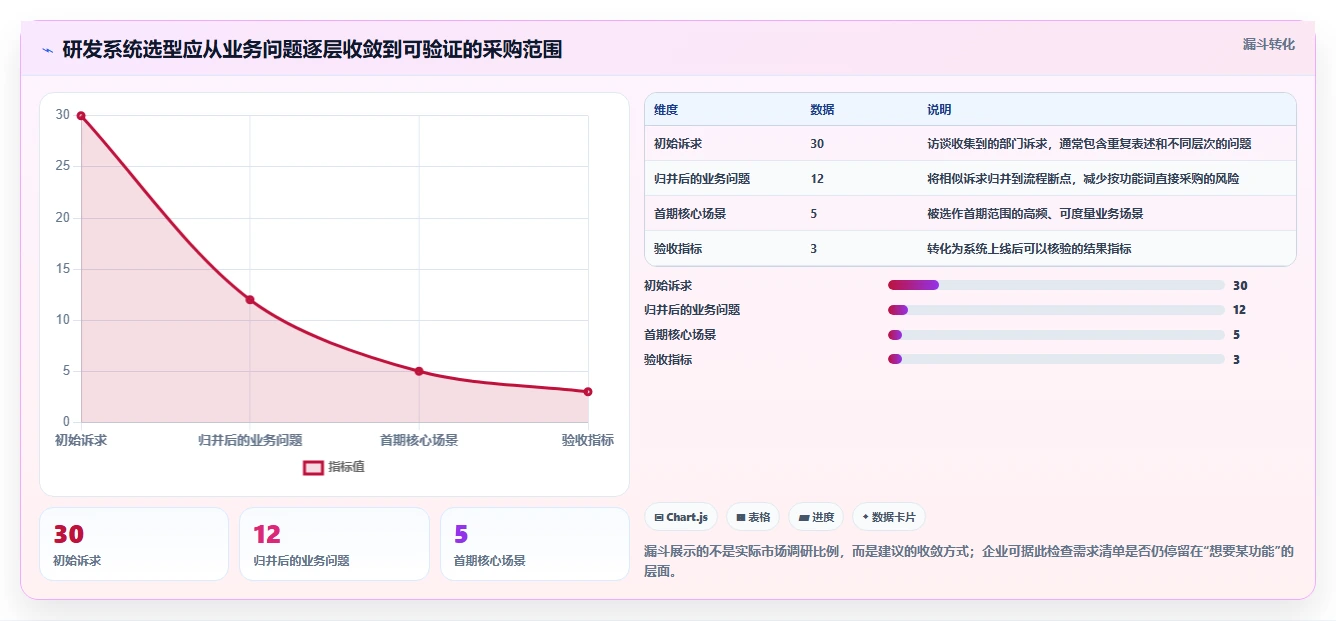1336x621 pixels.
Task: Click the x-axis label 验收指标
Action: click(588, 440)
